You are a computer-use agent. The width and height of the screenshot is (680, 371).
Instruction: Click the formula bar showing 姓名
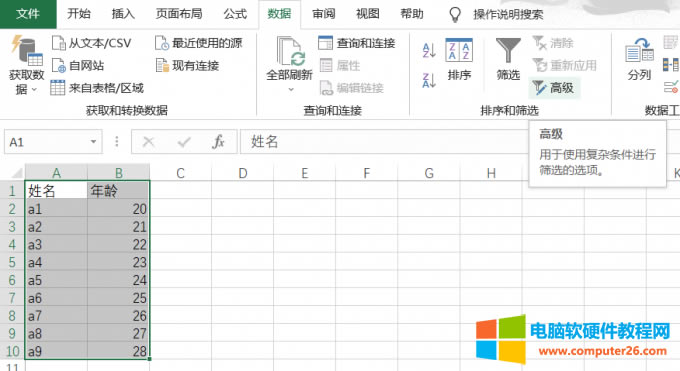[384, 142]
